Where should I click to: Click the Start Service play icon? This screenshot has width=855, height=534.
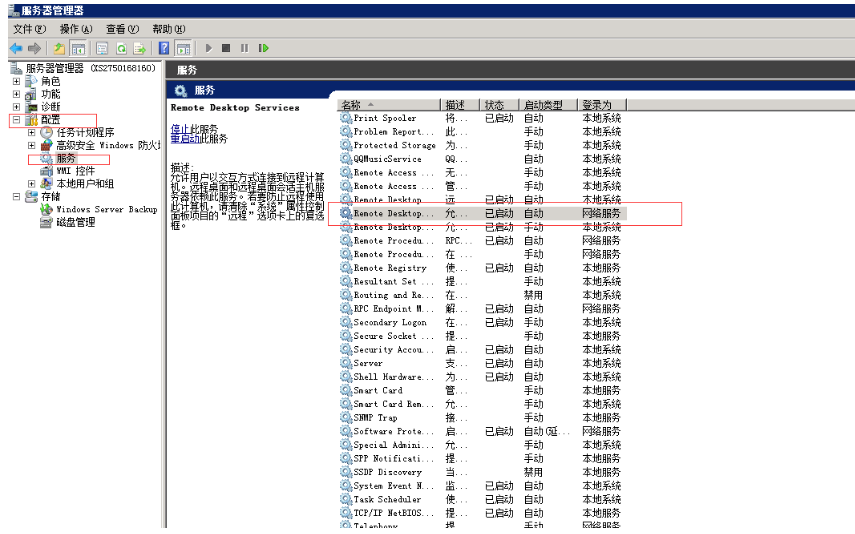point(209,48)
